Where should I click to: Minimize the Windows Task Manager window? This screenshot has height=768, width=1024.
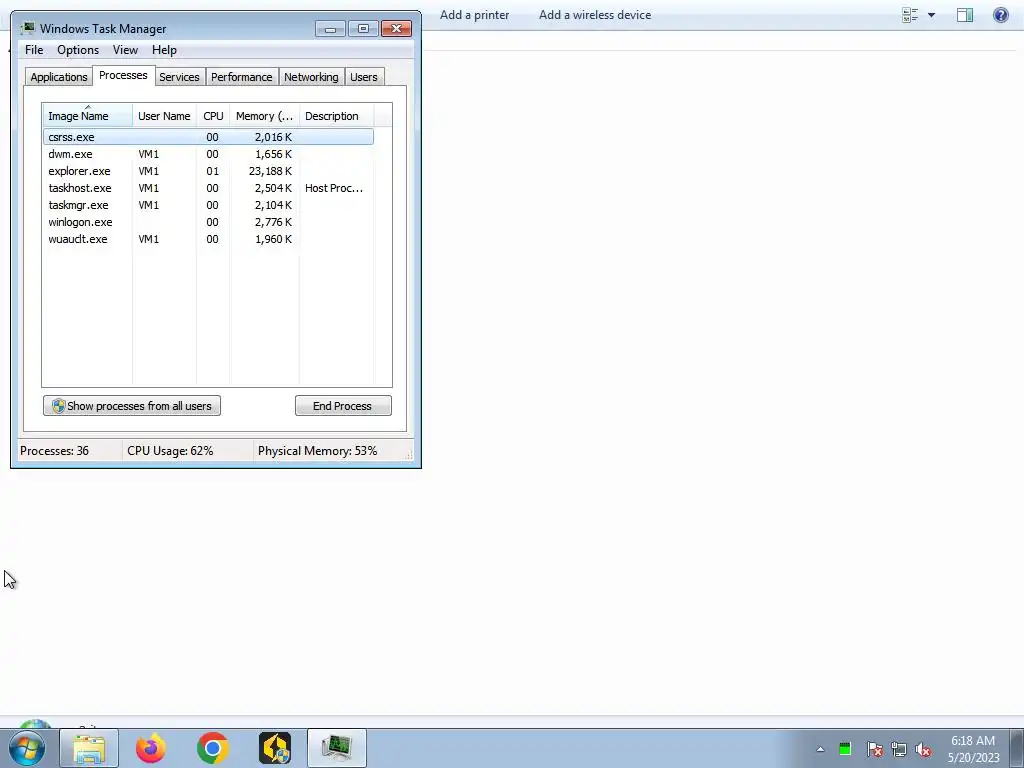coord(330,28)
